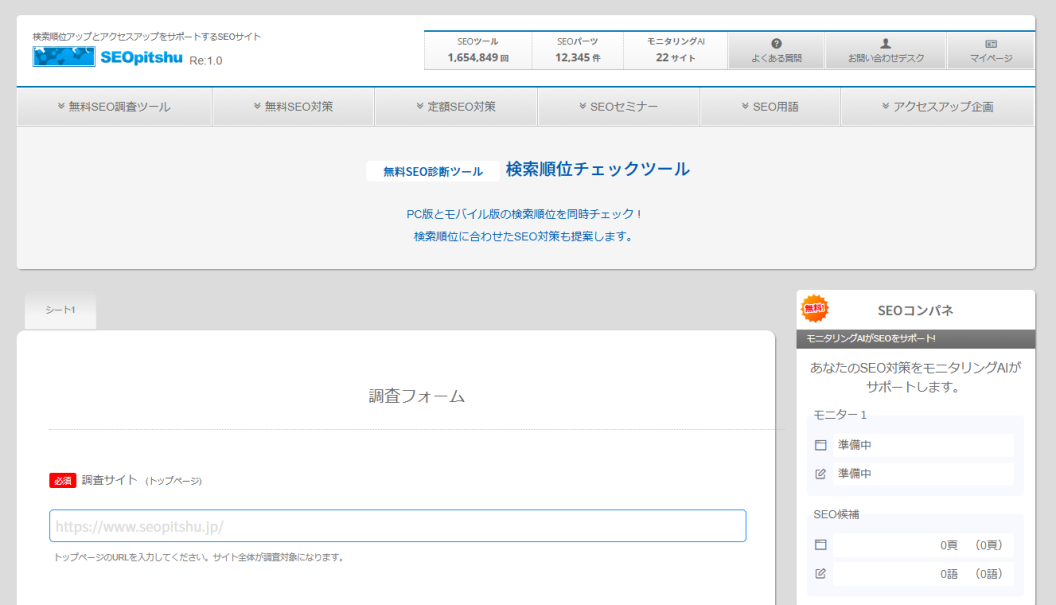Open マイページ card icon
The width and height of the screenshot is (1056, 605).
(990, 44)
